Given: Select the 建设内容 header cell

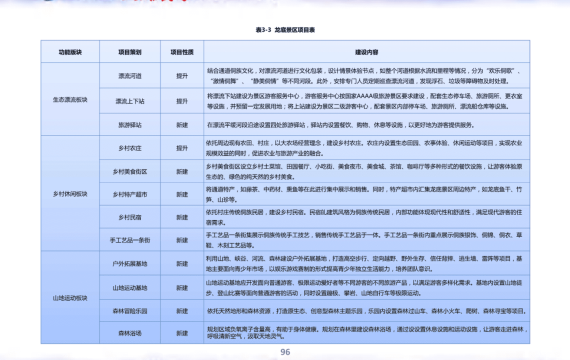Looking at the screenshot, I should (x=366, y=52).
